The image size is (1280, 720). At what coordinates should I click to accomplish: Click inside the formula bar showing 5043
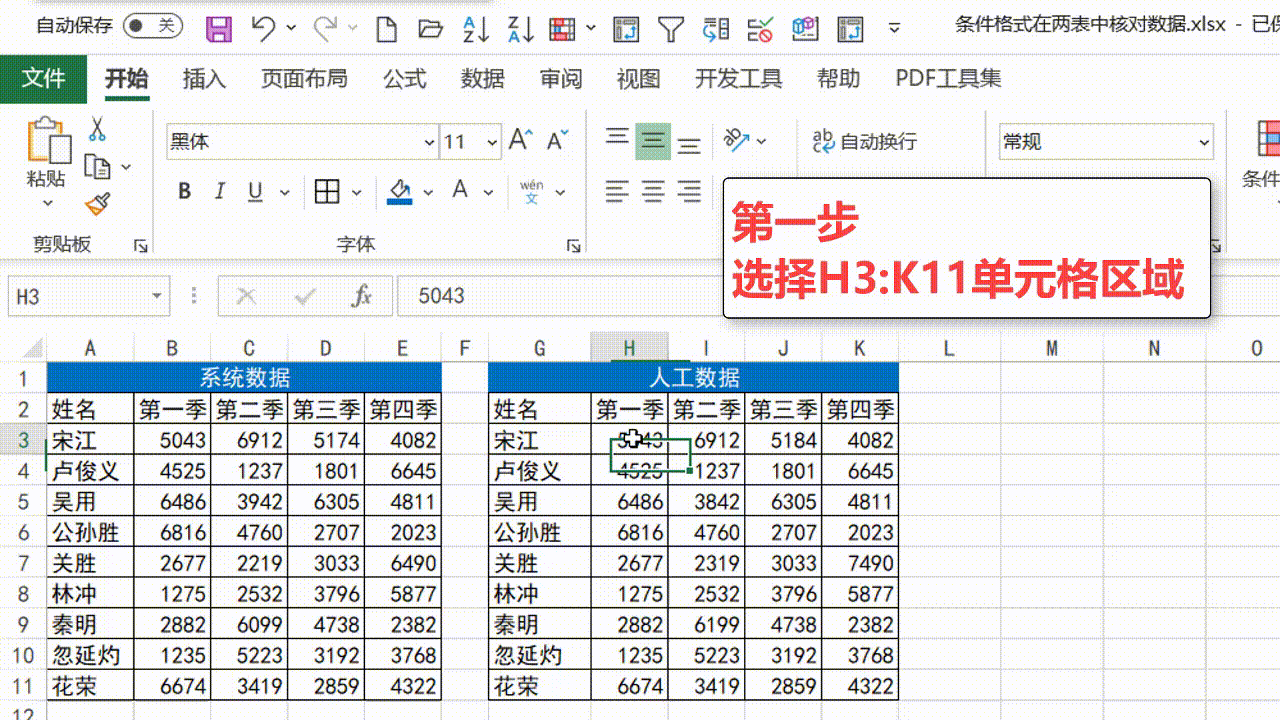[x=500, y=296]
